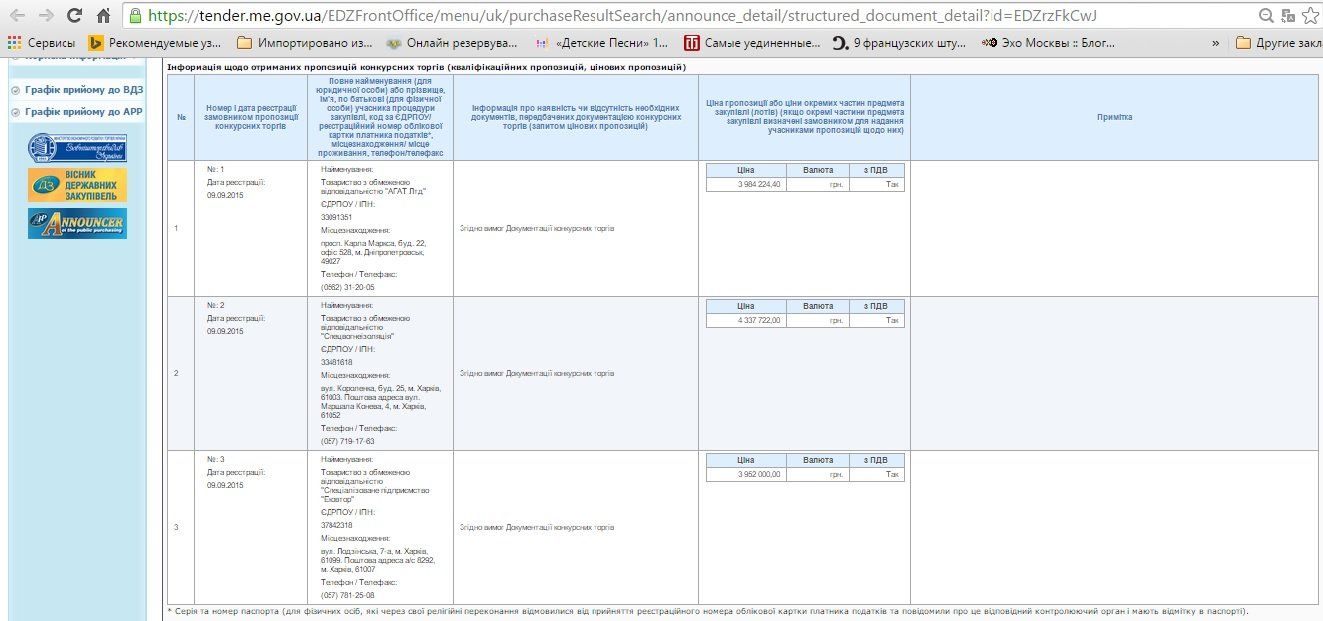This screenshot has width=1323, height=621.
Task: Click the Announcer public purchasing banner
Action: click(77, 223)
